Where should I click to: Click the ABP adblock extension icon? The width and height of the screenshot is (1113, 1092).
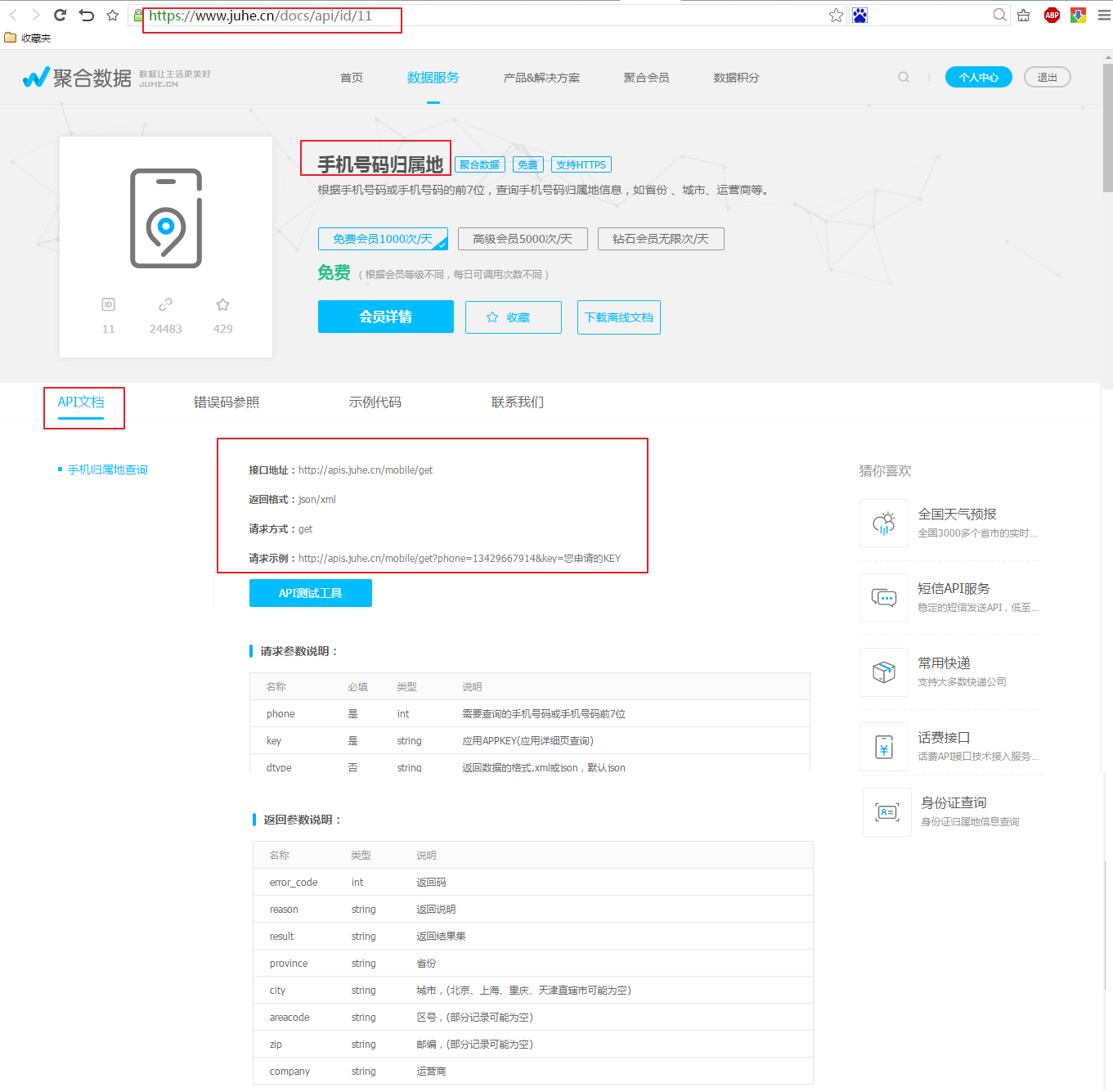[1052, 15]
